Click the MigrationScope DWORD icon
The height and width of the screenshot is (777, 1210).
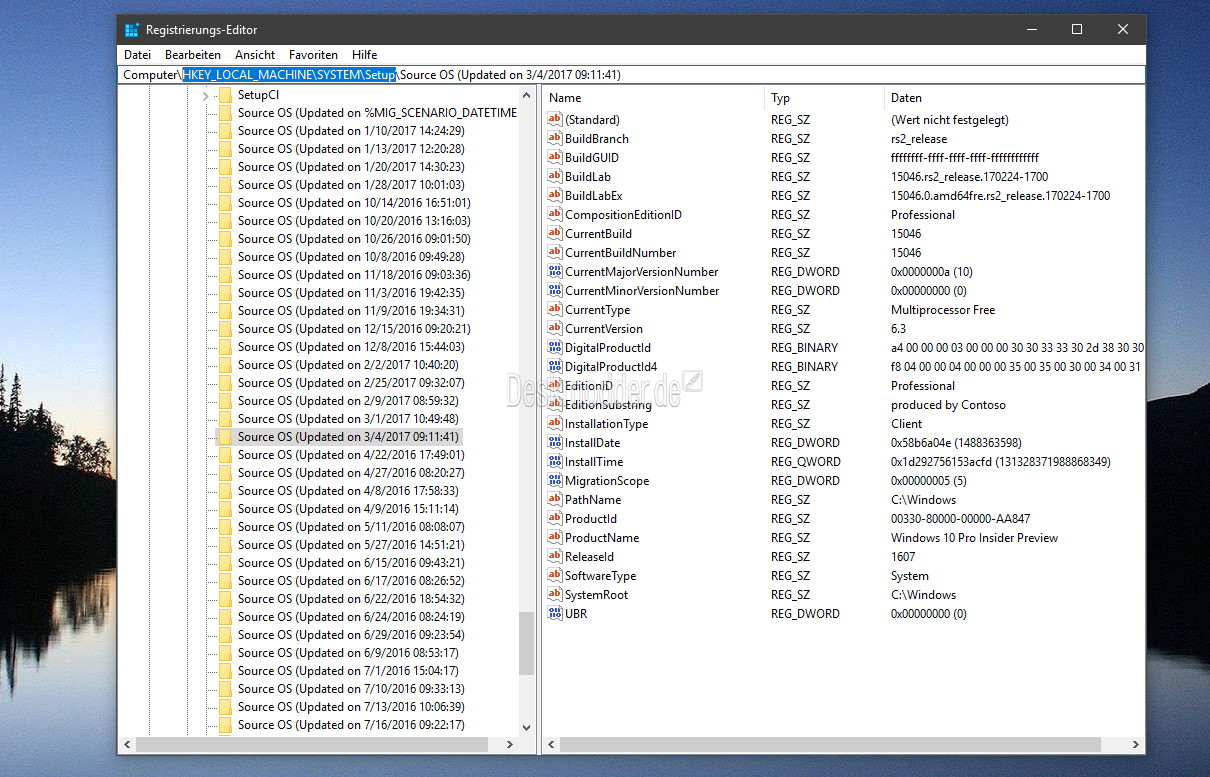point(556,481)
